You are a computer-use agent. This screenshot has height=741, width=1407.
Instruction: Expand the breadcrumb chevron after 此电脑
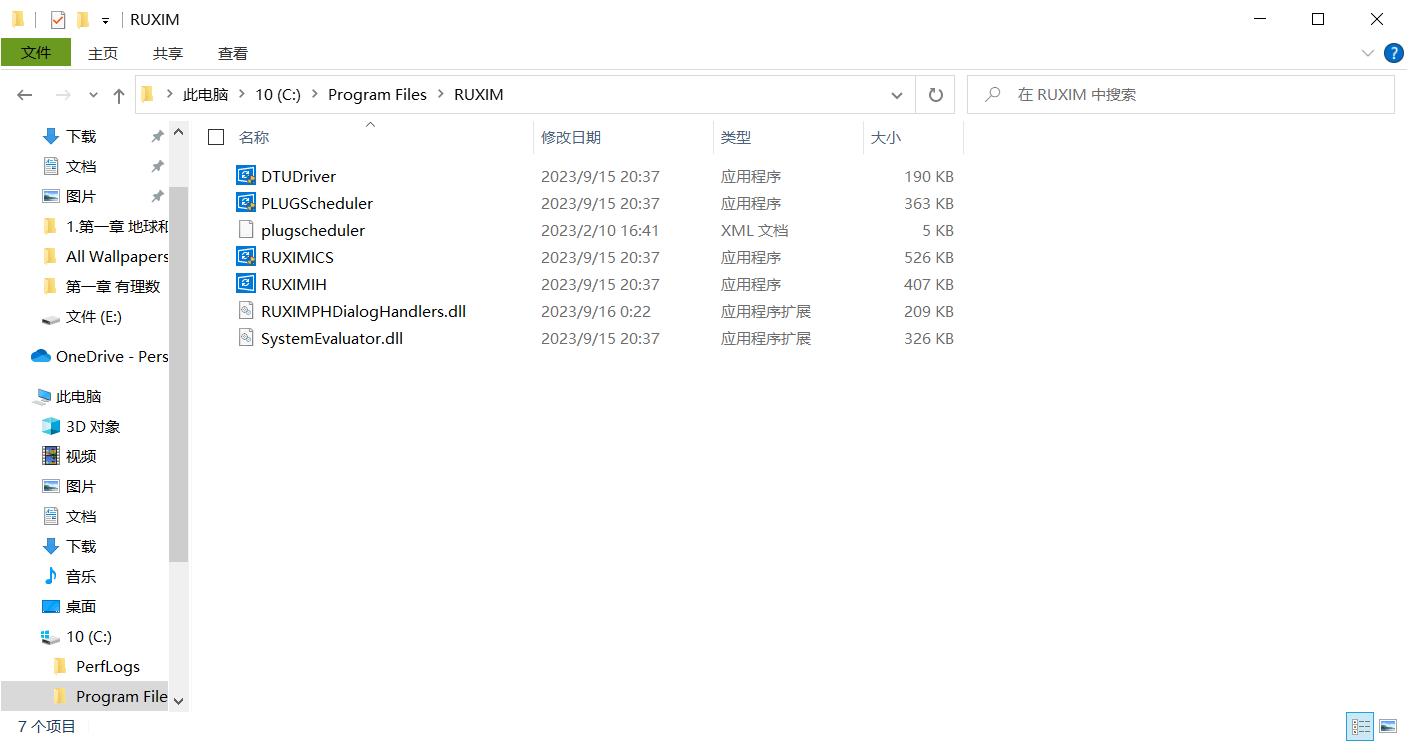[242, 95]
